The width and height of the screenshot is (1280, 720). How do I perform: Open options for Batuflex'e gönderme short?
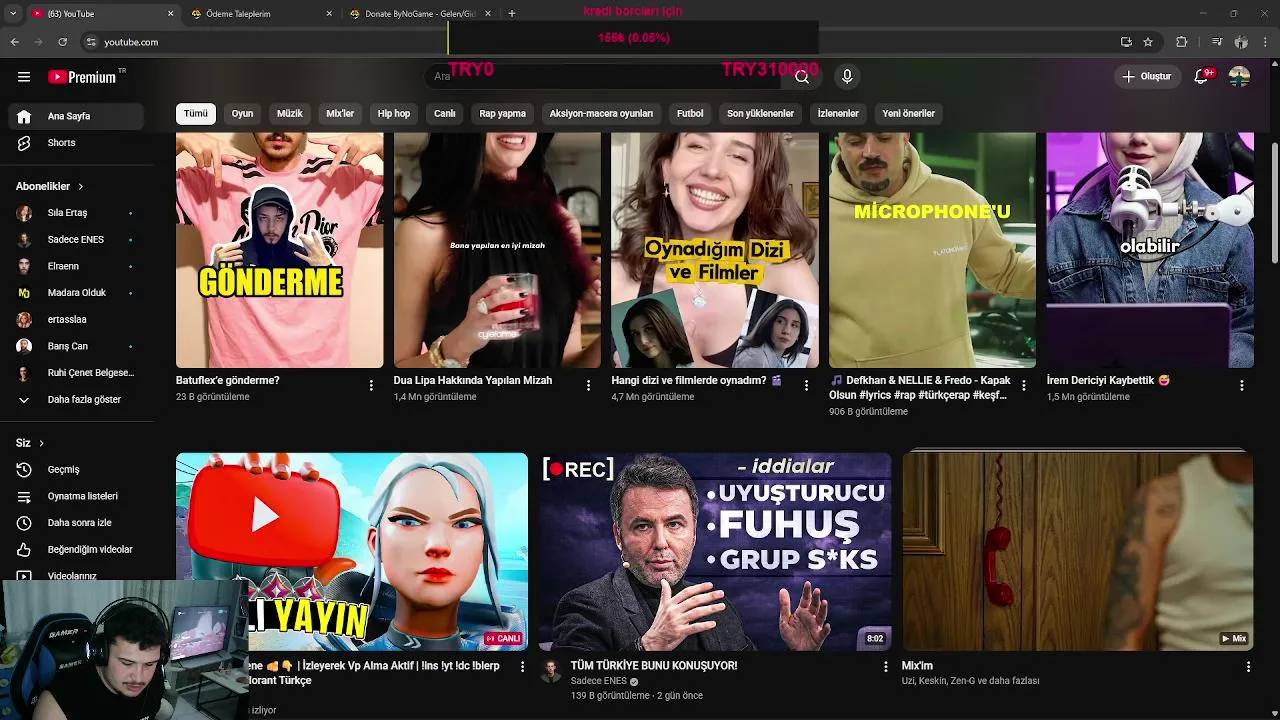tap(371, 385)
